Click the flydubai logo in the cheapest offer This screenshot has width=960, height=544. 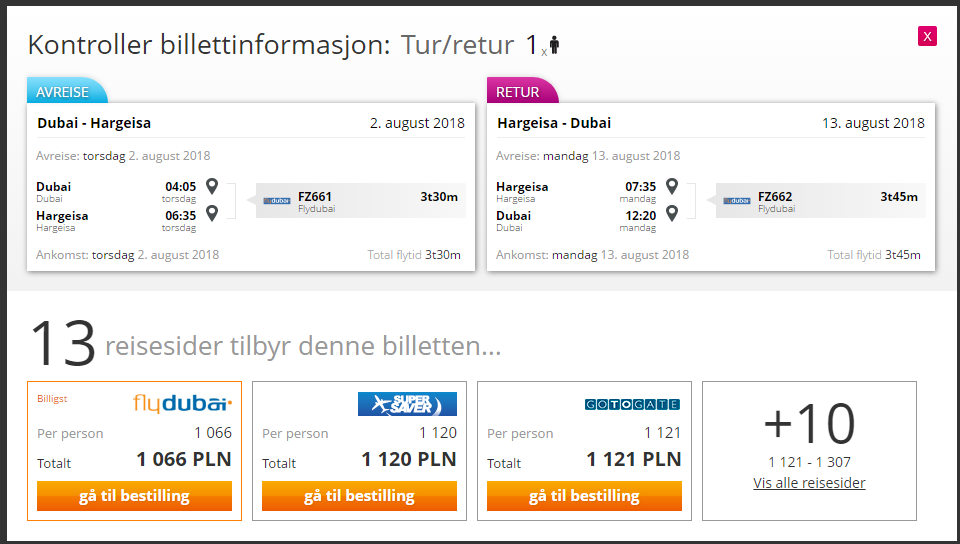point(182,404)
